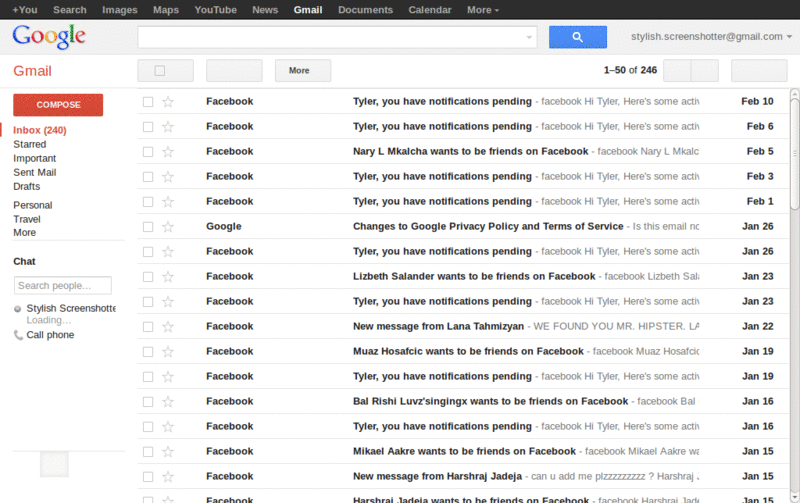Open the +You tab
The width and height of the screenshot is (800, 503).
pyautogui.click(x=24, y=10)
